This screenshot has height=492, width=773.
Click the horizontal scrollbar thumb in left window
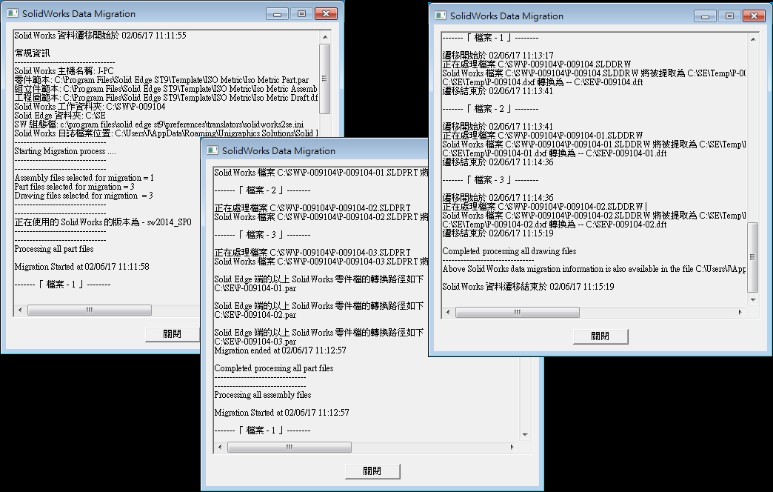click(89, 310)
